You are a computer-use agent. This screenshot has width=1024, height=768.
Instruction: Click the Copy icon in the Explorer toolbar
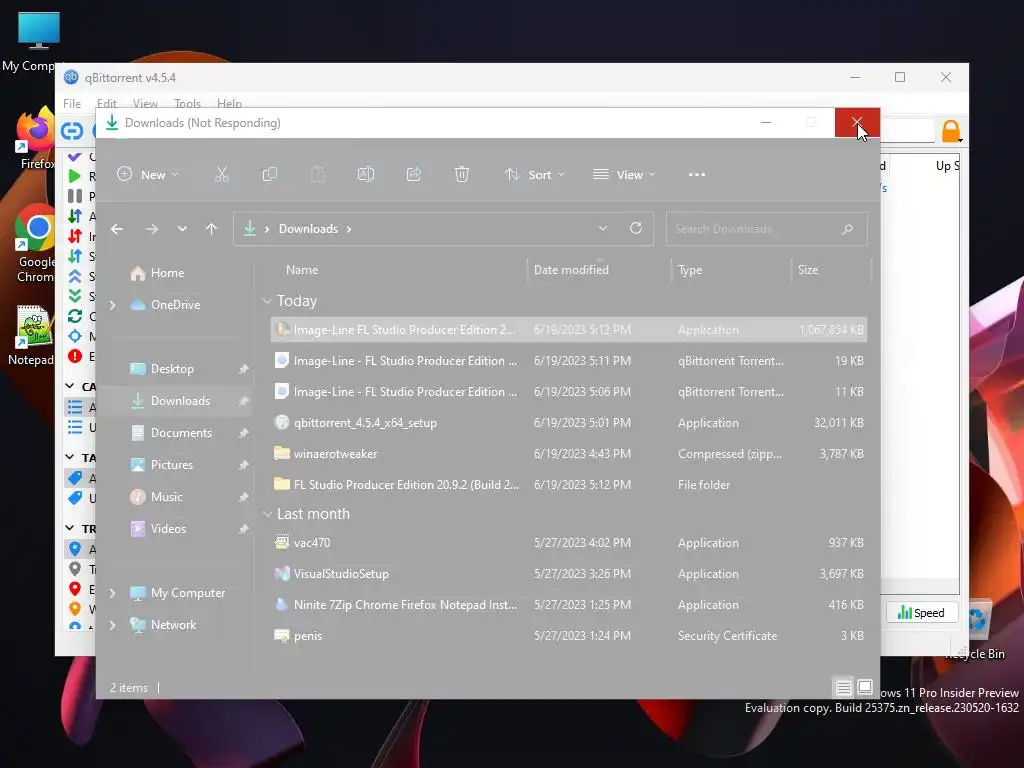pyautogui.click(x=270, y=174)
